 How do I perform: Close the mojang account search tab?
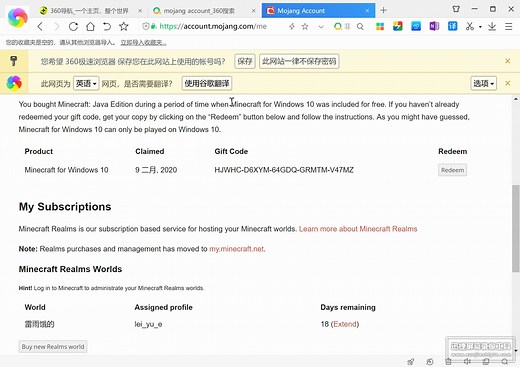coord(253,11)
